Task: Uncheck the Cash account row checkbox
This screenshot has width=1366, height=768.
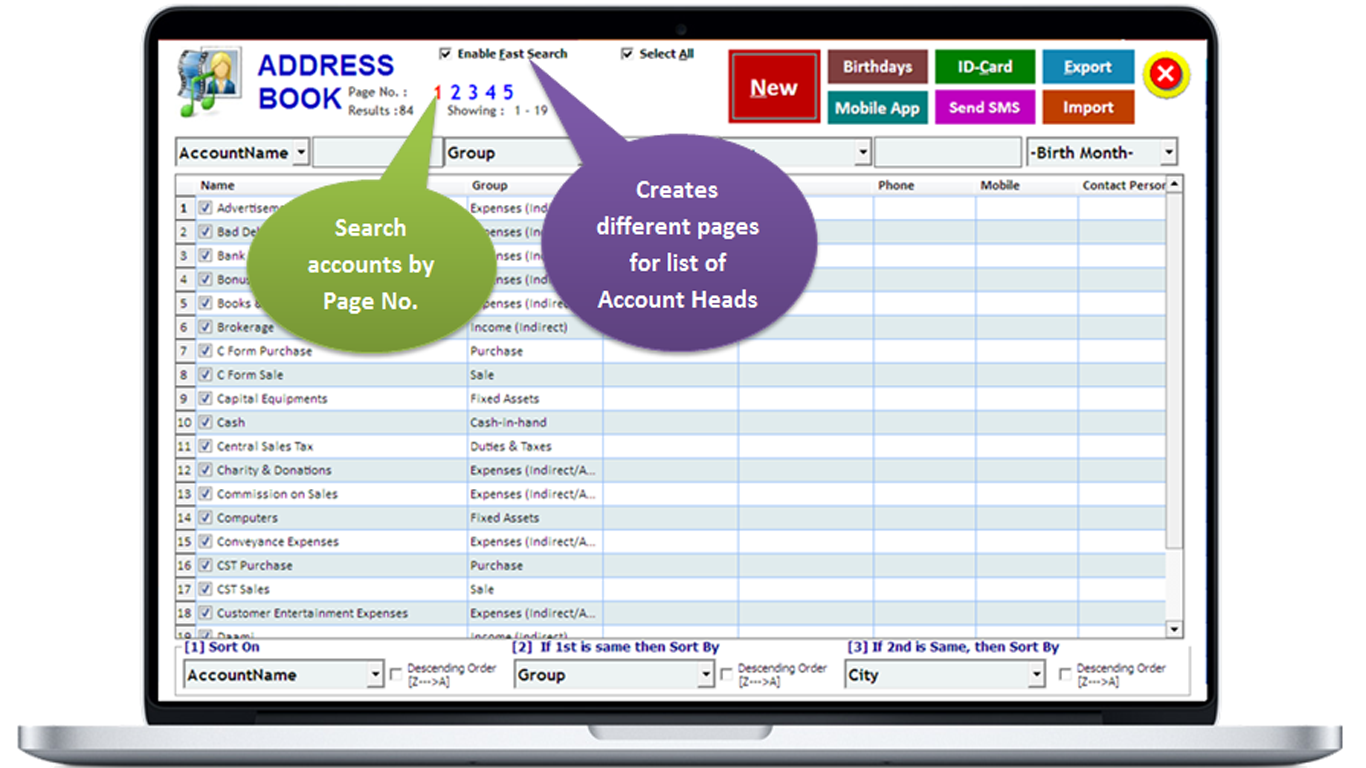Action: pos(206,423)
